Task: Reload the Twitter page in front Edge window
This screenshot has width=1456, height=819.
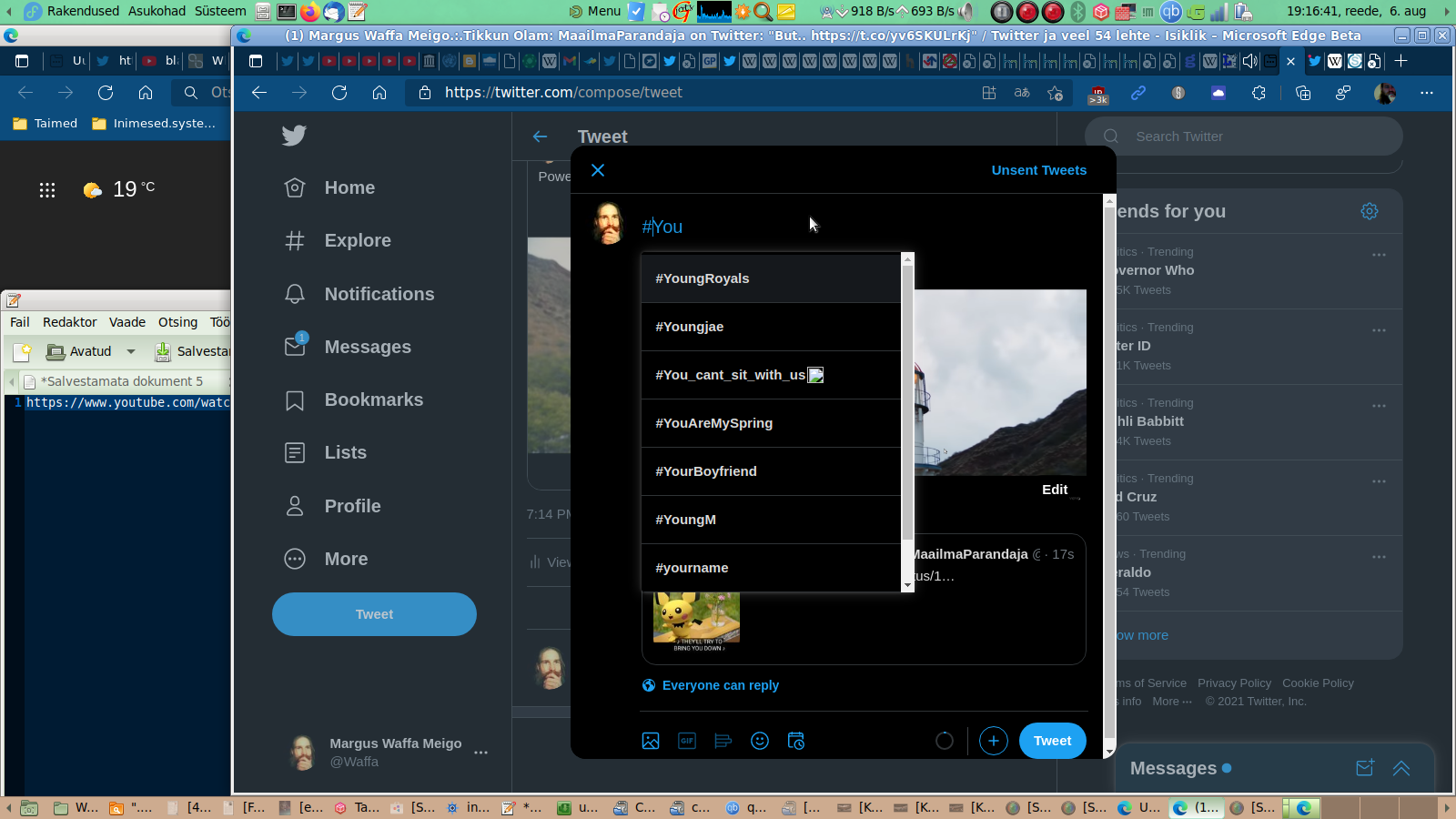Action: coord(339,93)
